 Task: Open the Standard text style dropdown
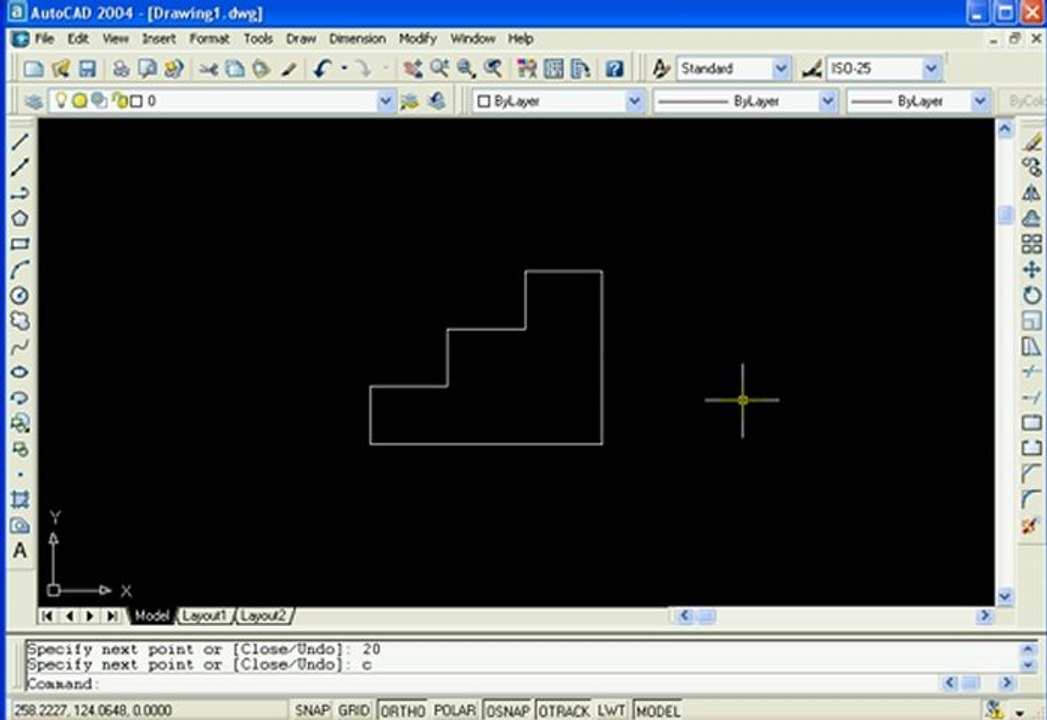(x=781, y=69)
